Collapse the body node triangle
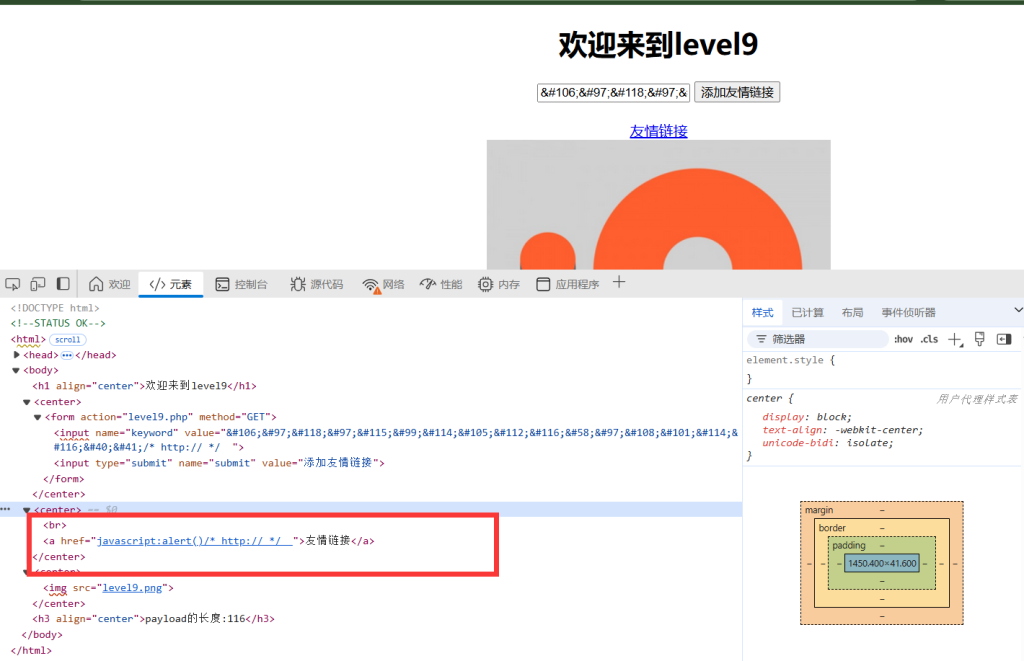This screenshot has height=661, width=1024. click(16, 370)
